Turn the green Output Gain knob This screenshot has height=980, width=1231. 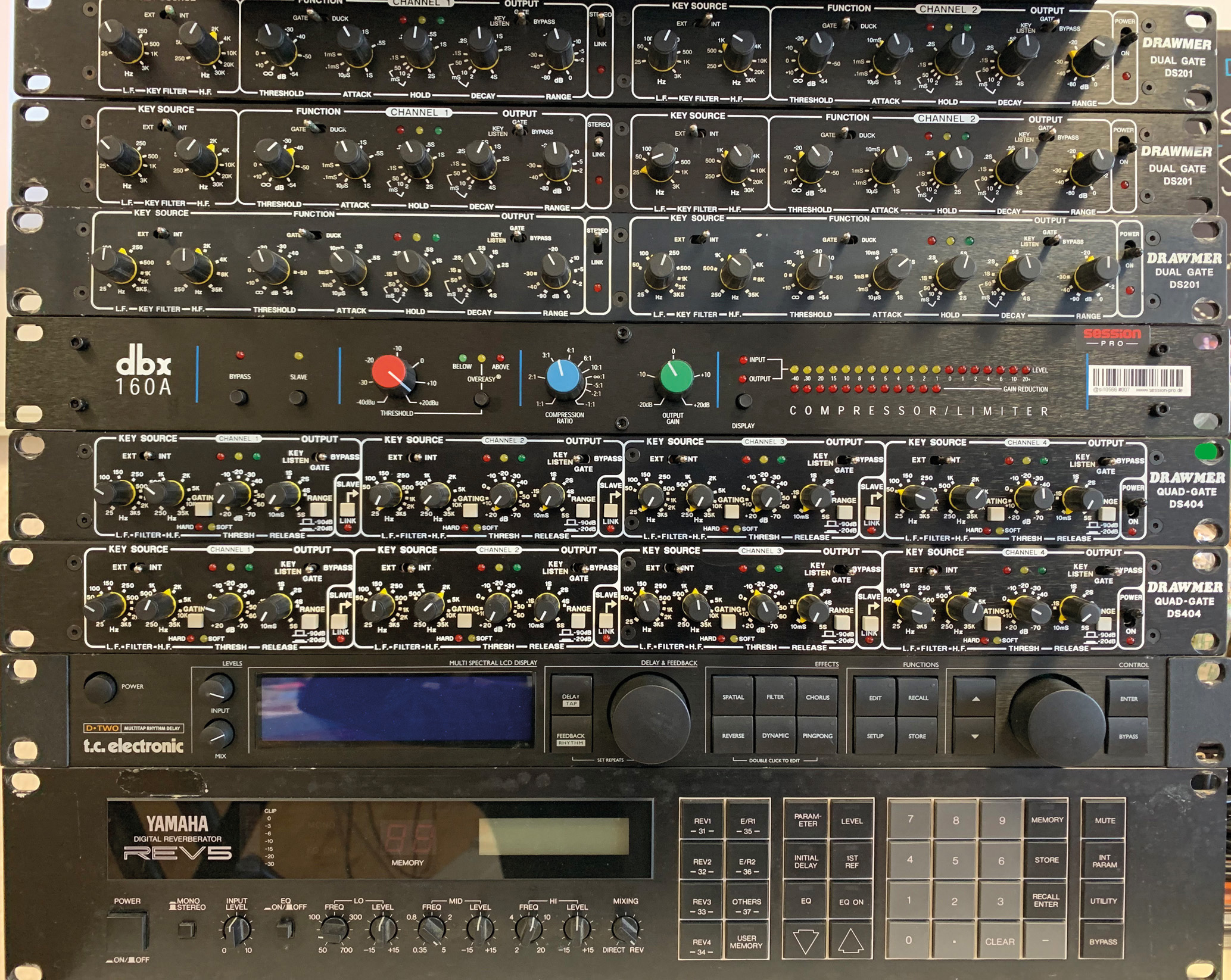click(x=677, y=379)
